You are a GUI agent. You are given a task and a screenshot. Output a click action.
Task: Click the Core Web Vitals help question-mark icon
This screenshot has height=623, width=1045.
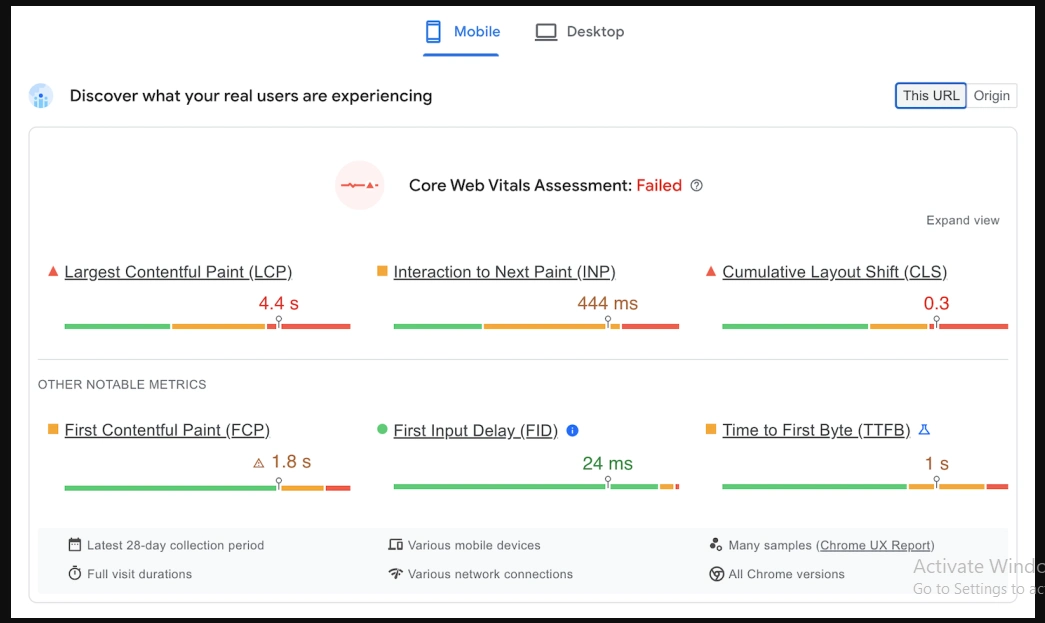coord(697,186)
